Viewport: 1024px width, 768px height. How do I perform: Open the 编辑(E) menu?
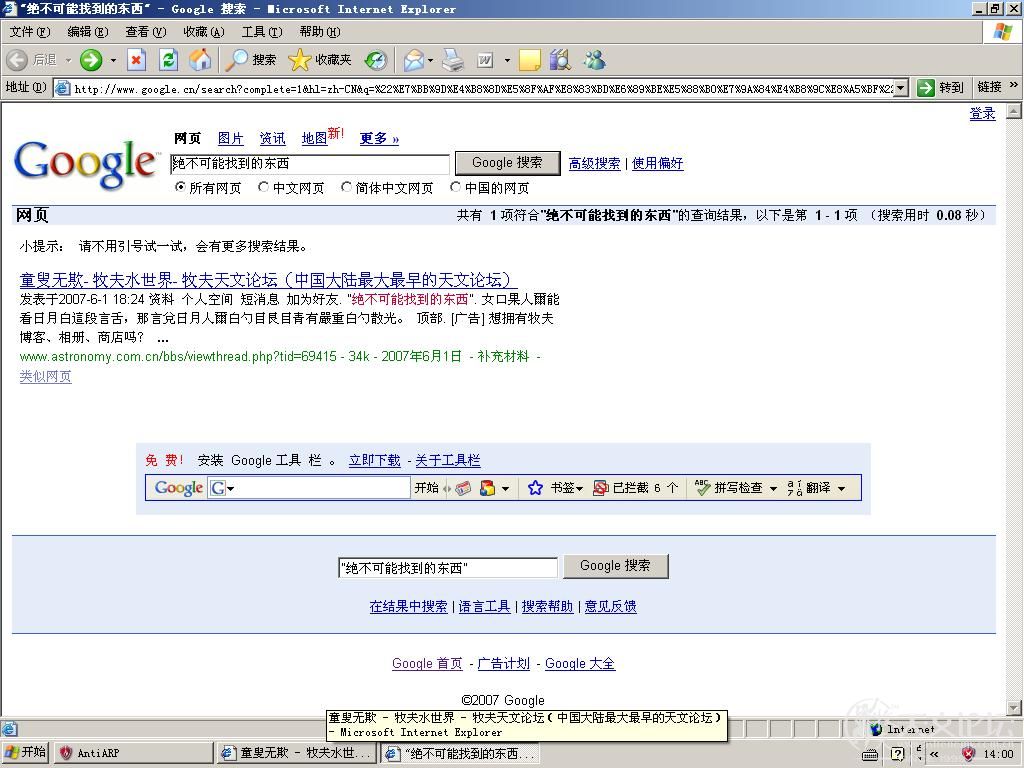pos(88,31)
